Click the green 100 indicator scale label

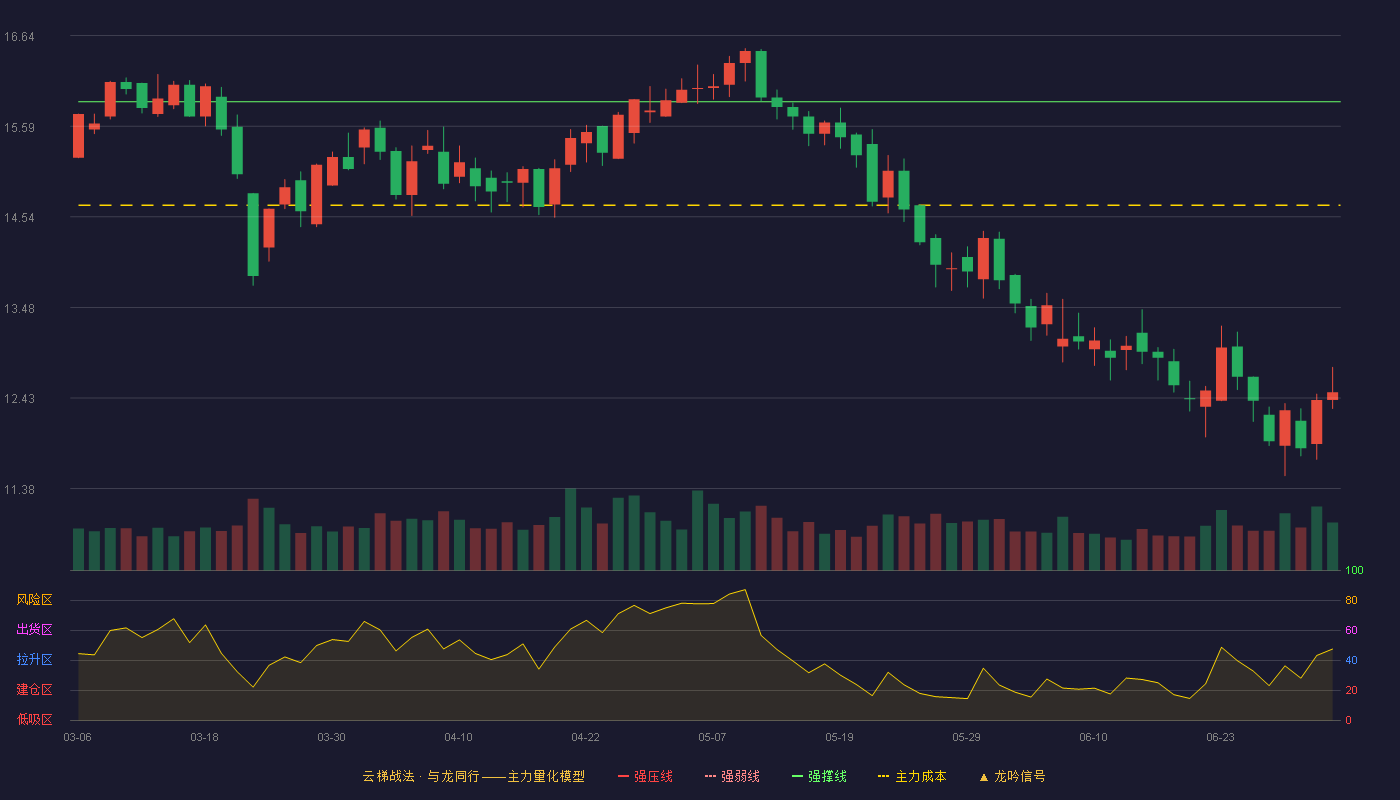tap(1354, 570)
